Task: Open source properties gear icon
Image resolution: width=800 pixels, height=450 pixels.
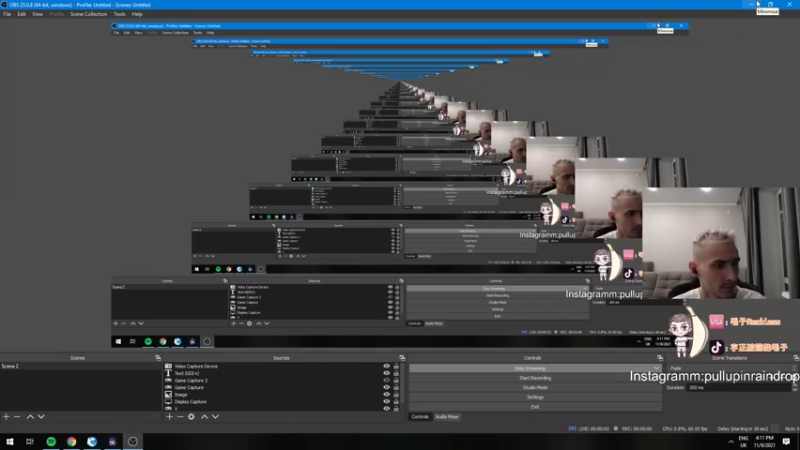Action: 191,417
